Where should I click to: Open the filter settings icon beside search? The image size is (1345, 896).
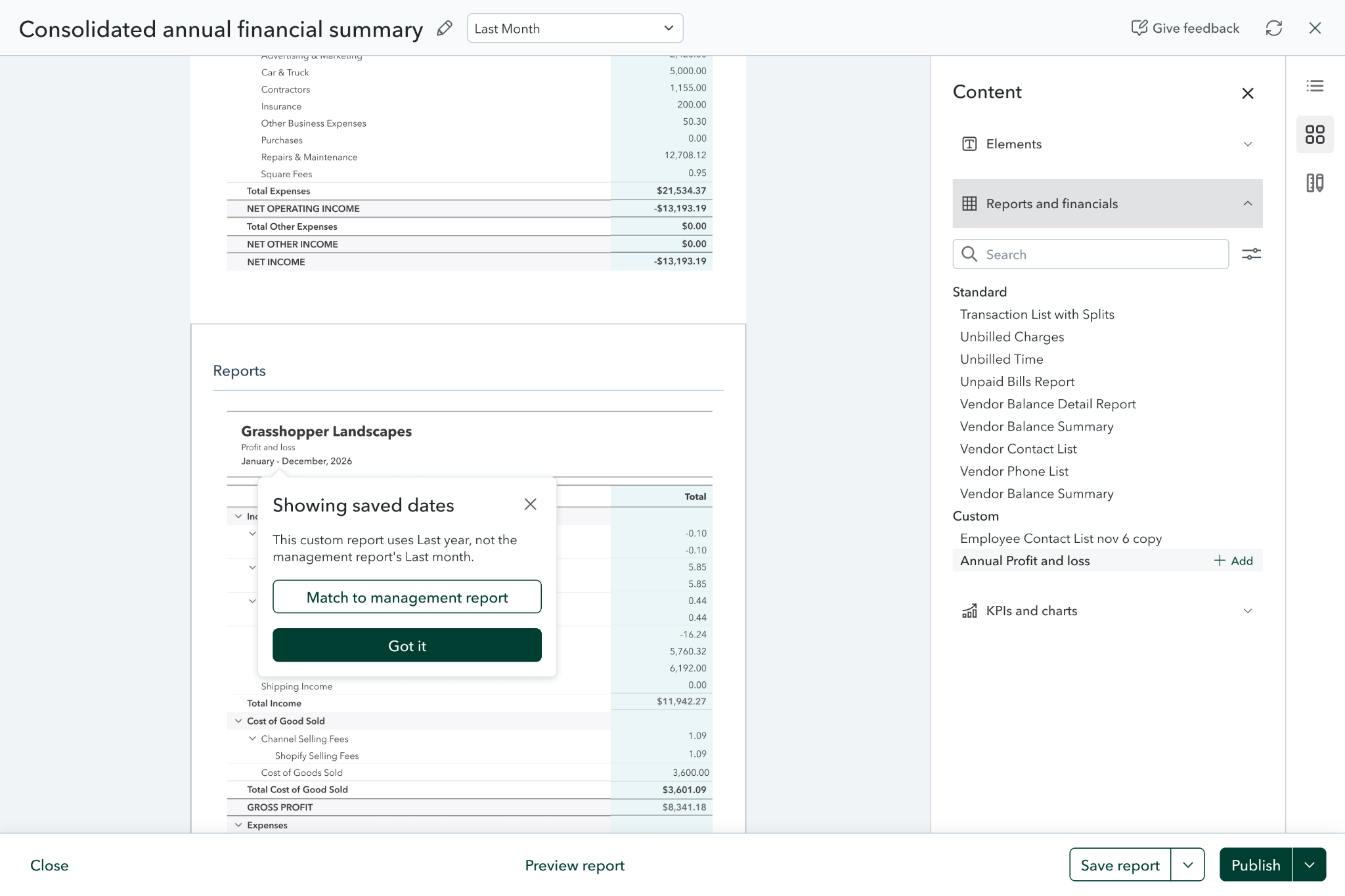(x=1251, y=254)
